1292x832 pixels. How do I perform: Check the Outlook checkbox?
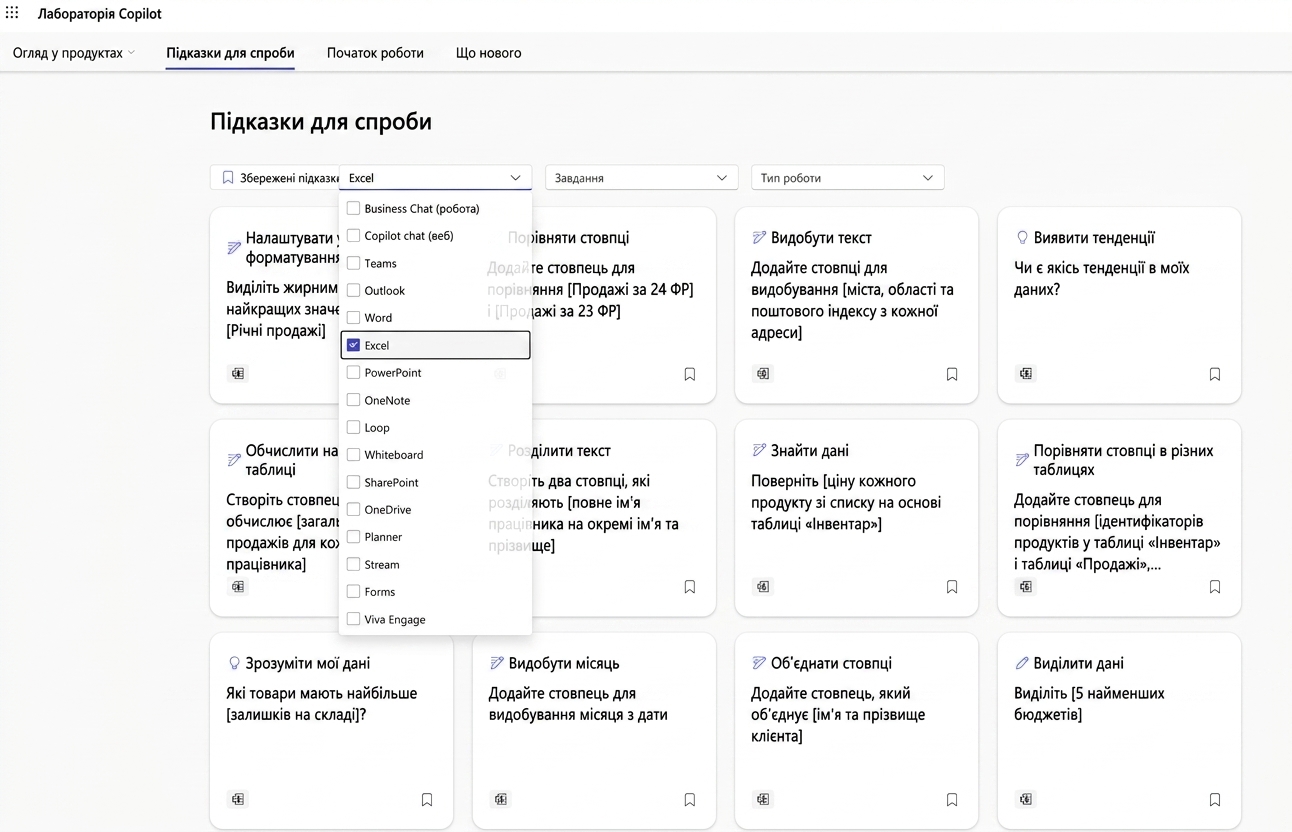click(x=353, y=290)
